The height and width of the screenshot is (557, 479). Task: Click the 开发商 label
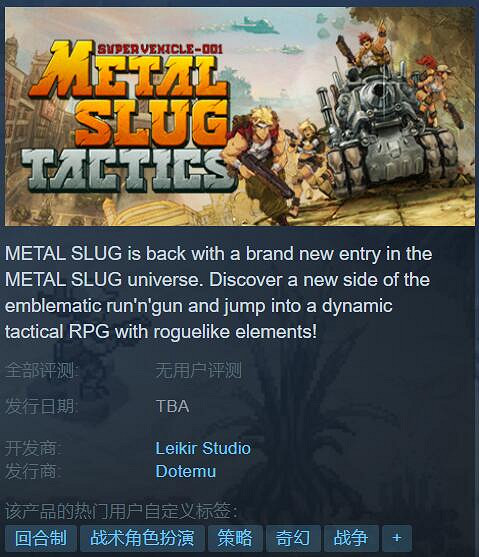pos(33,448)
